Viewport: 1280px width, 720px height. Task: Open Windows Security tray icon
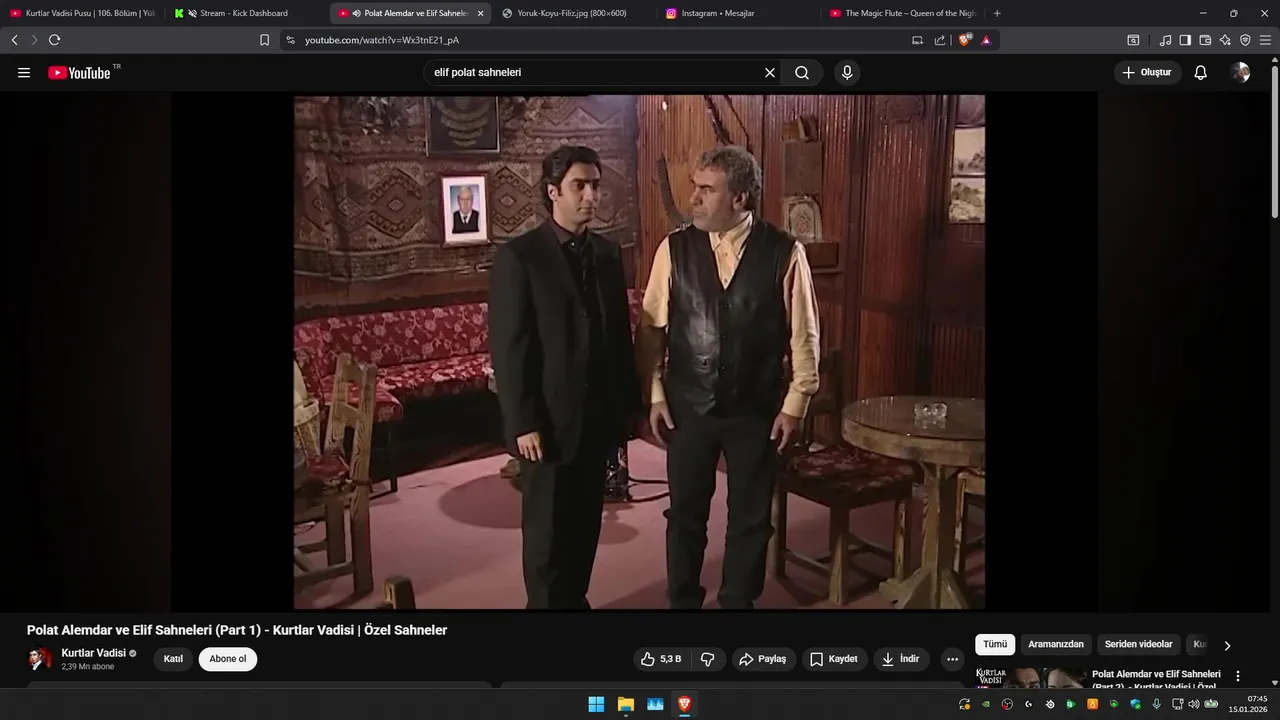coord(1136,704)
